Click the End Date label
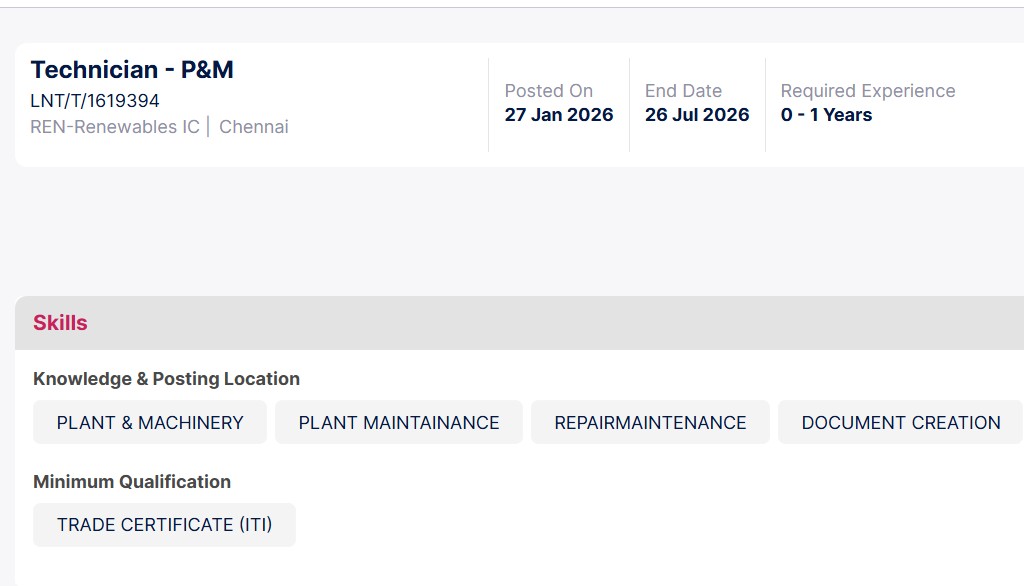 pos(683,91)
